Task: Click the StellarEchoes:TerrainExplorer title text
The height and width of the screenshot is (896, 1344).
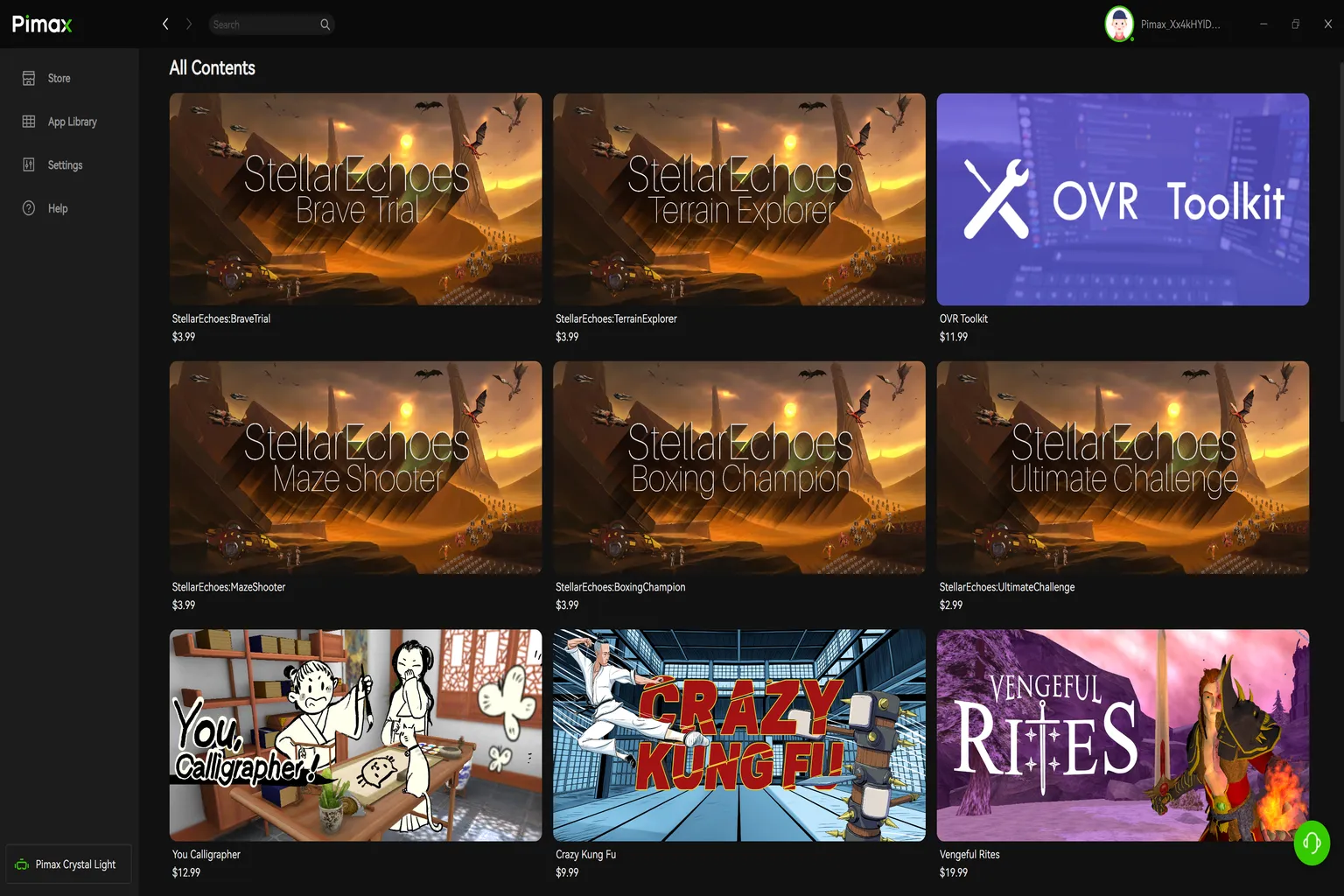Action: (x=616, y=318)
